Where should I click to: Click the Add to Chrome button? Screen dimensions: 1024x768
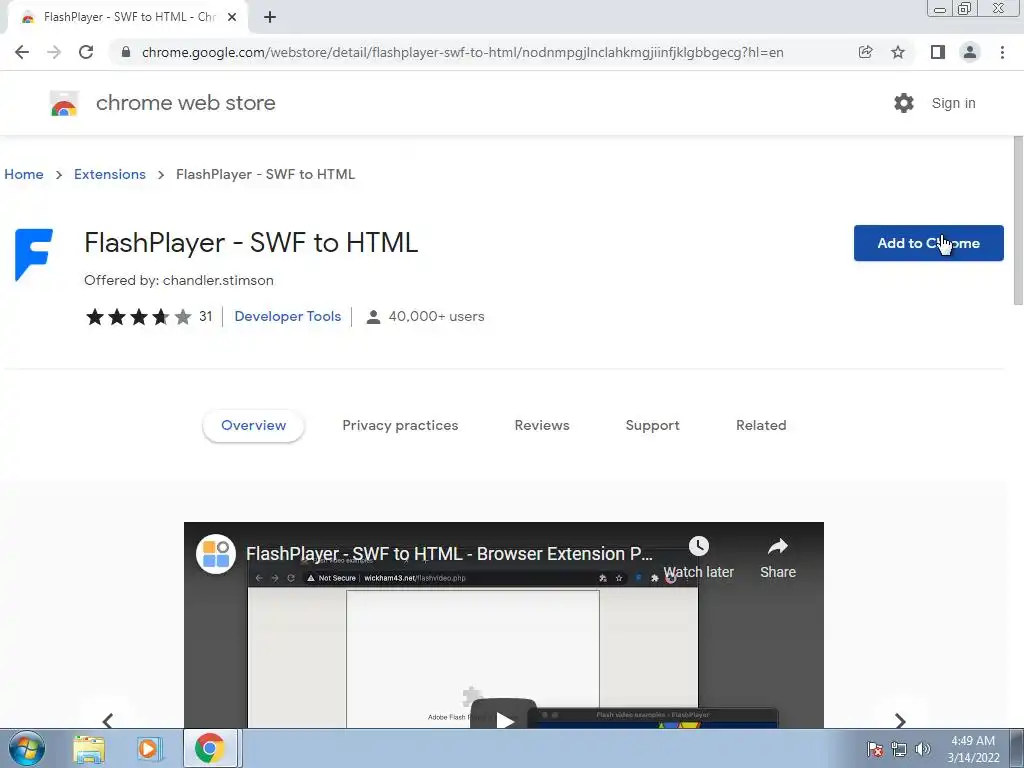click(x=929, y=243)
